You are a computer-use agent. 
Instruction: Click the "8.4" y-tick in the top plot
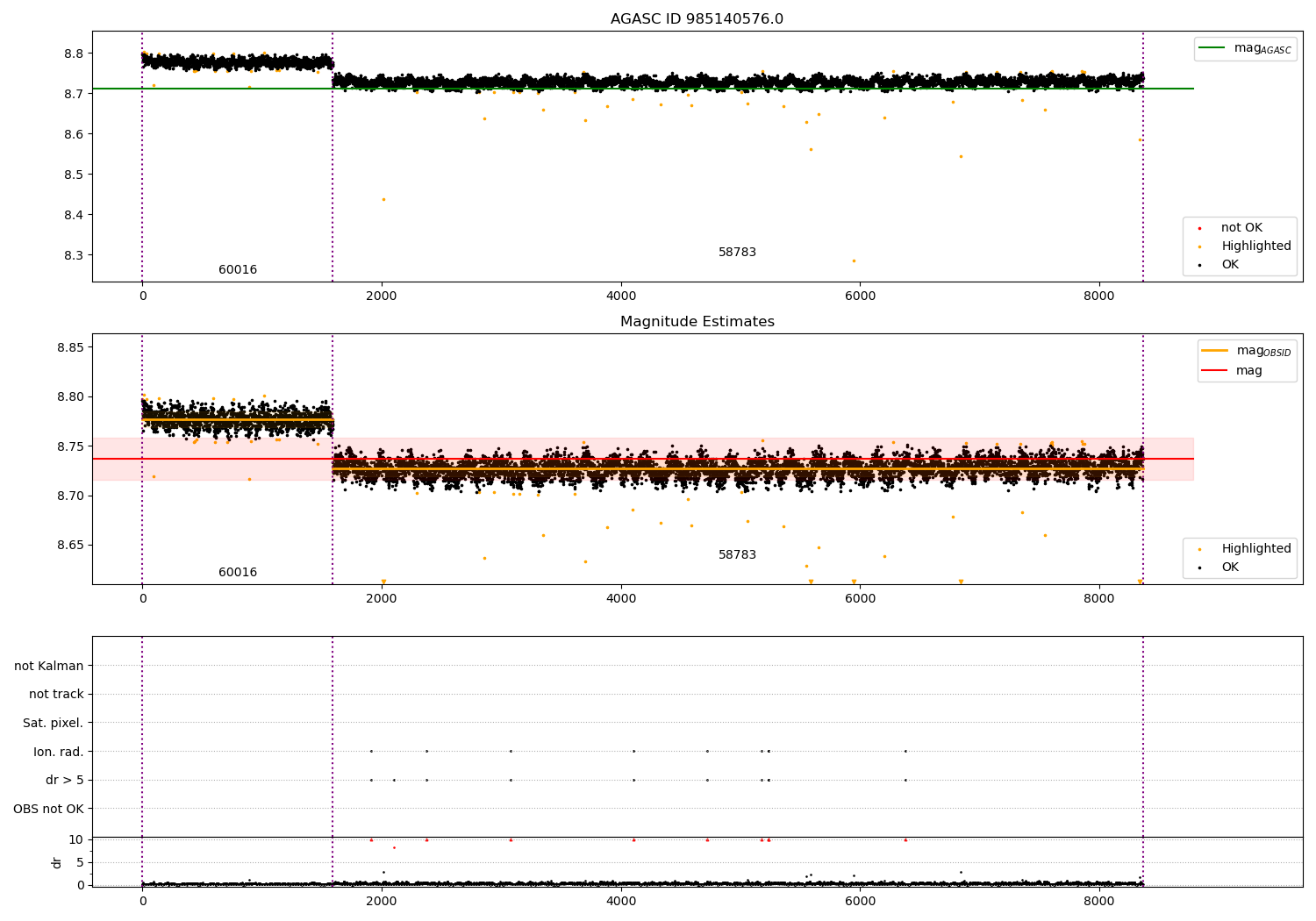(x=74, y=215)
